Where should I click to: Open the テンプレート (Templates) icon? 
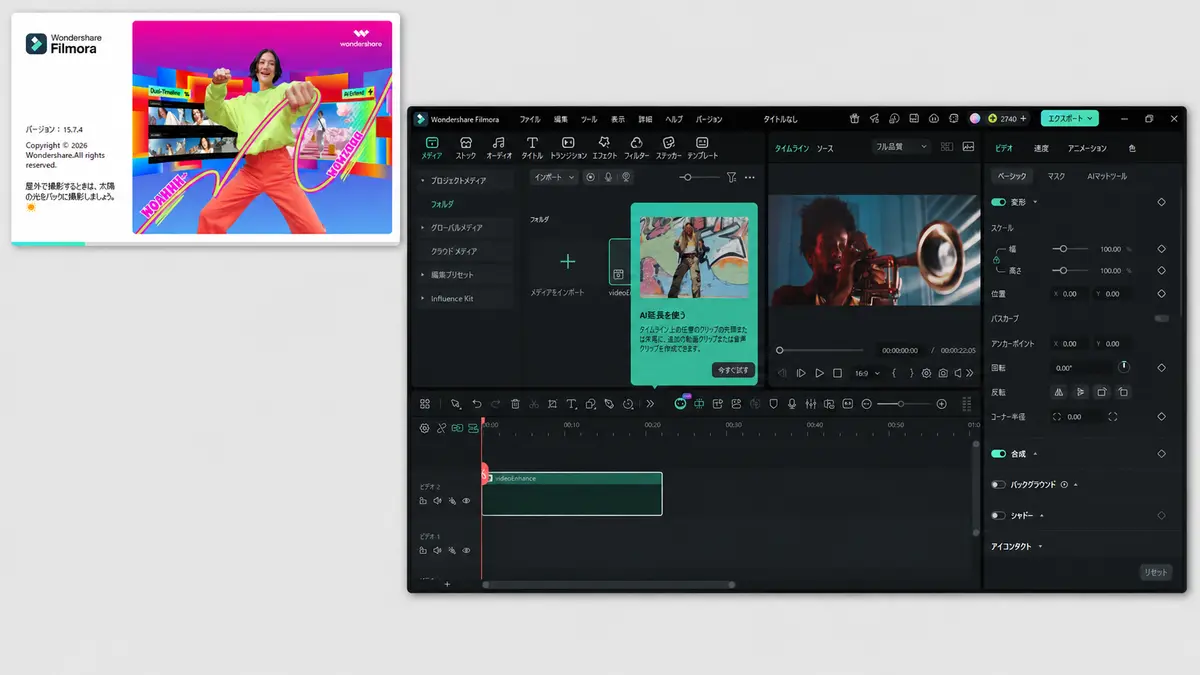[x=702, y=148]
